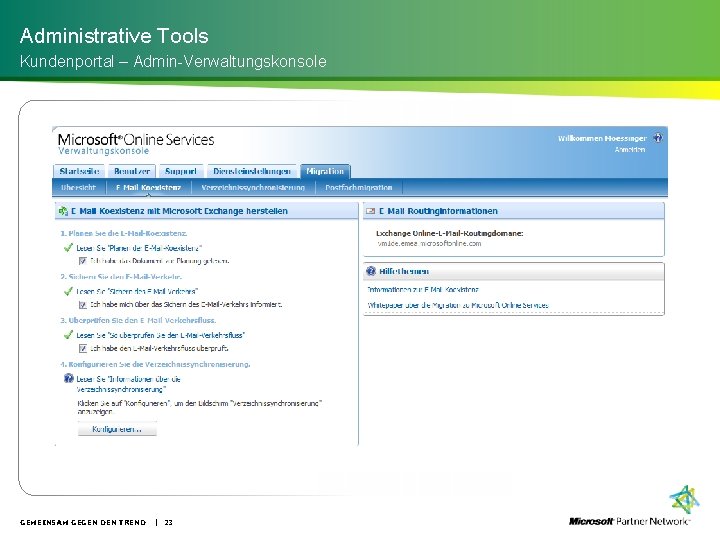Click the instruction text 'Klicken Sie auf Konfigurieren'
This screenshot has height=540, width=720.
[x=200, y=407]
